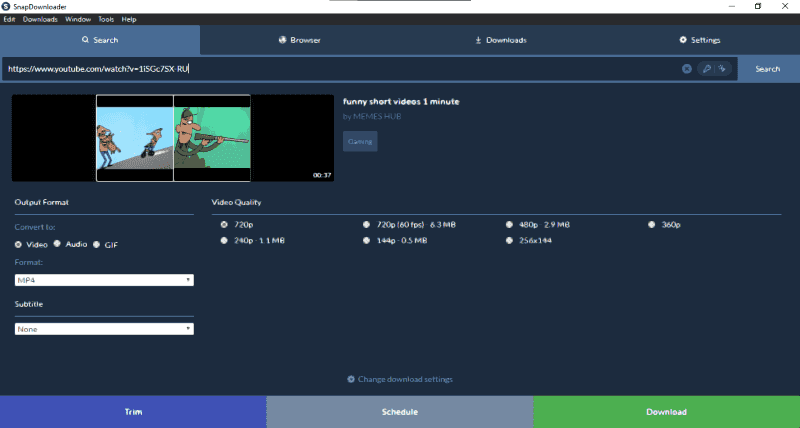Click the Schedule button
The width and height of the screenshot is (800, 428).
tap(399, 411)
